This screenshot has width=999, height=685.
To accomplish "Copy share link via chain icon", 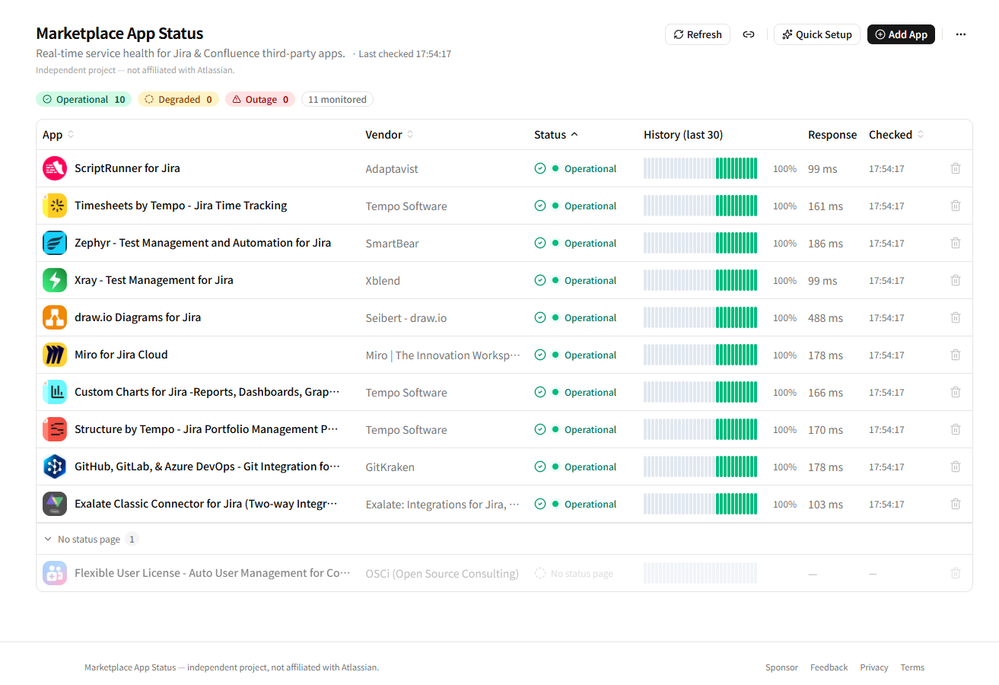I will pyautogui.click(x=749, y=34).
